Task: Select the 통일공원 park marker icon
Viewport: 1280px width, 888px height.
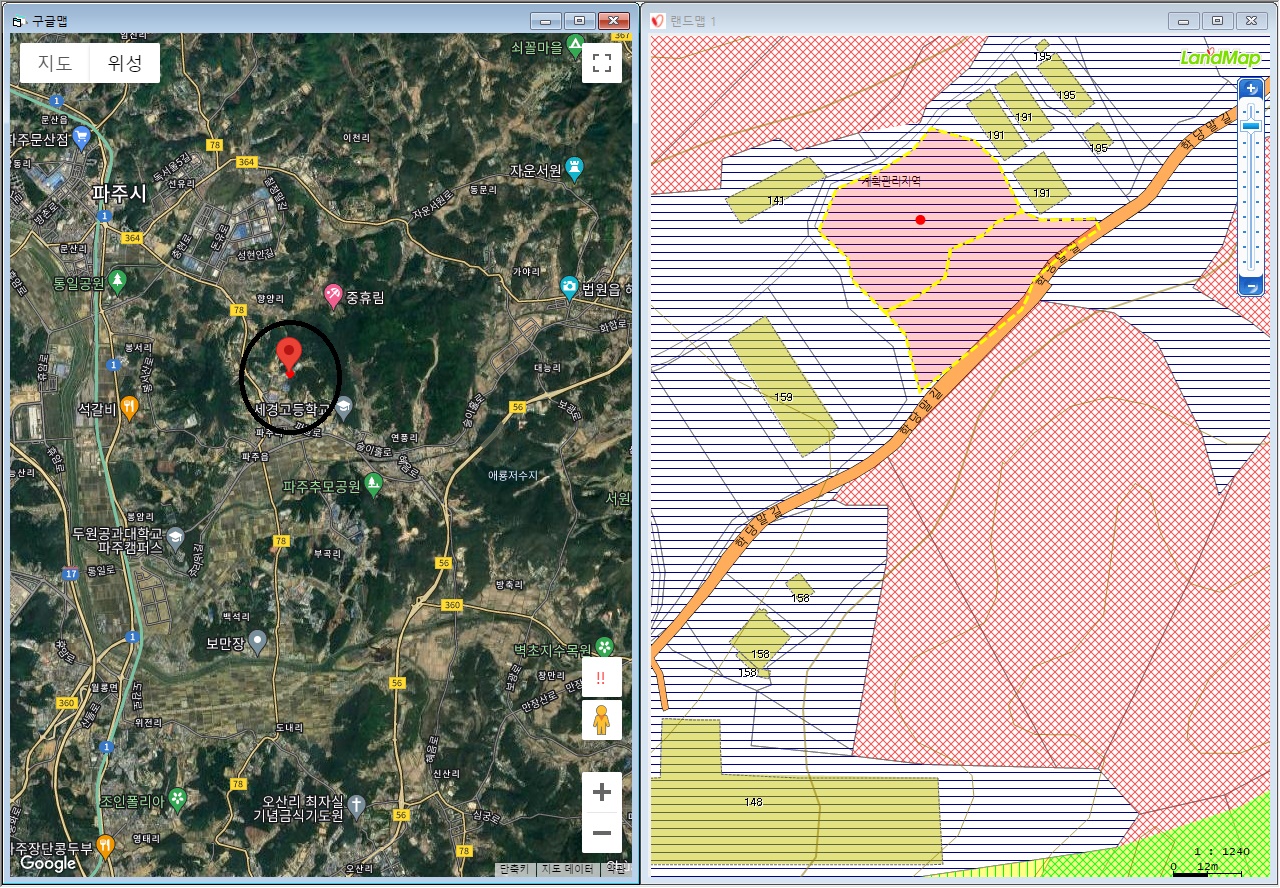Action: (x=119, y=281)
